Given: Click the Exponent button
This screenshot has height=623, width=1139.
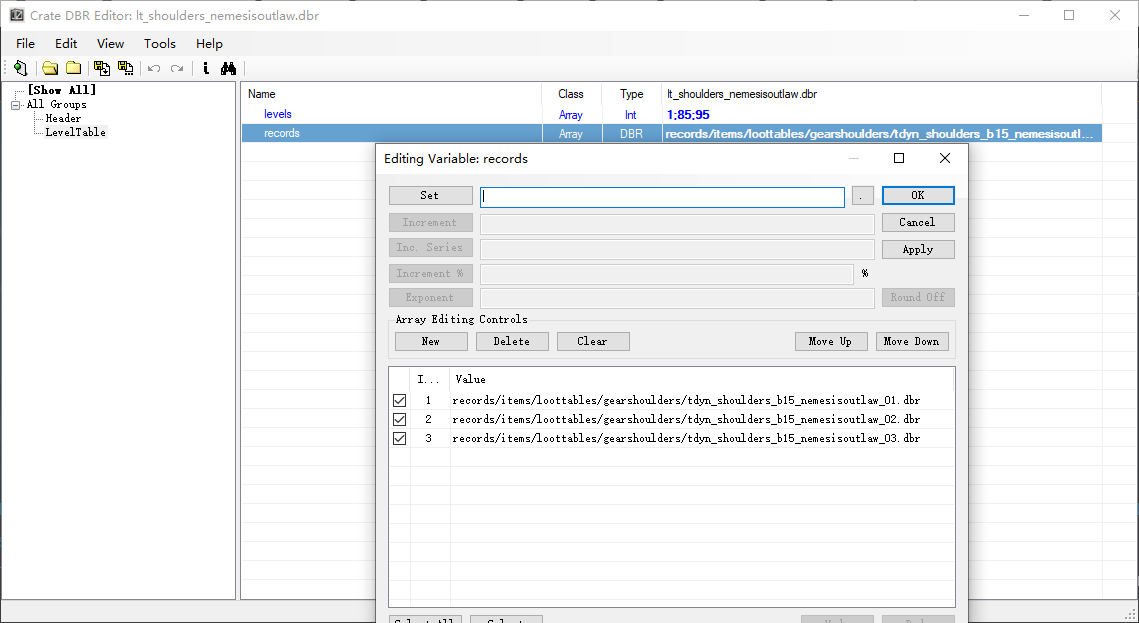Looking at the screenshot, I should click(430, 298).
